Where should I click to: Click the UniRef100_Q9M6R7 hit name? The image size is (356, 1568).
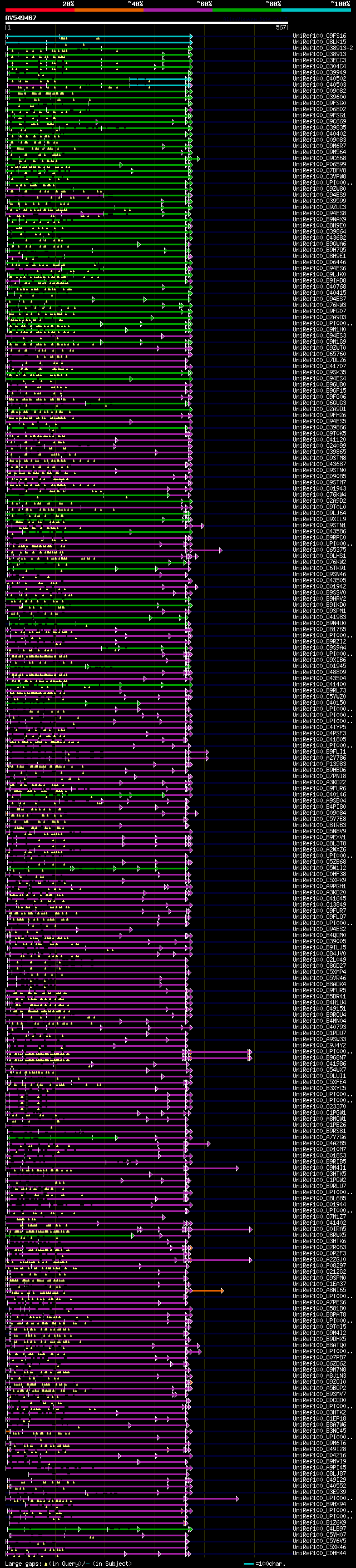(319, 146)
